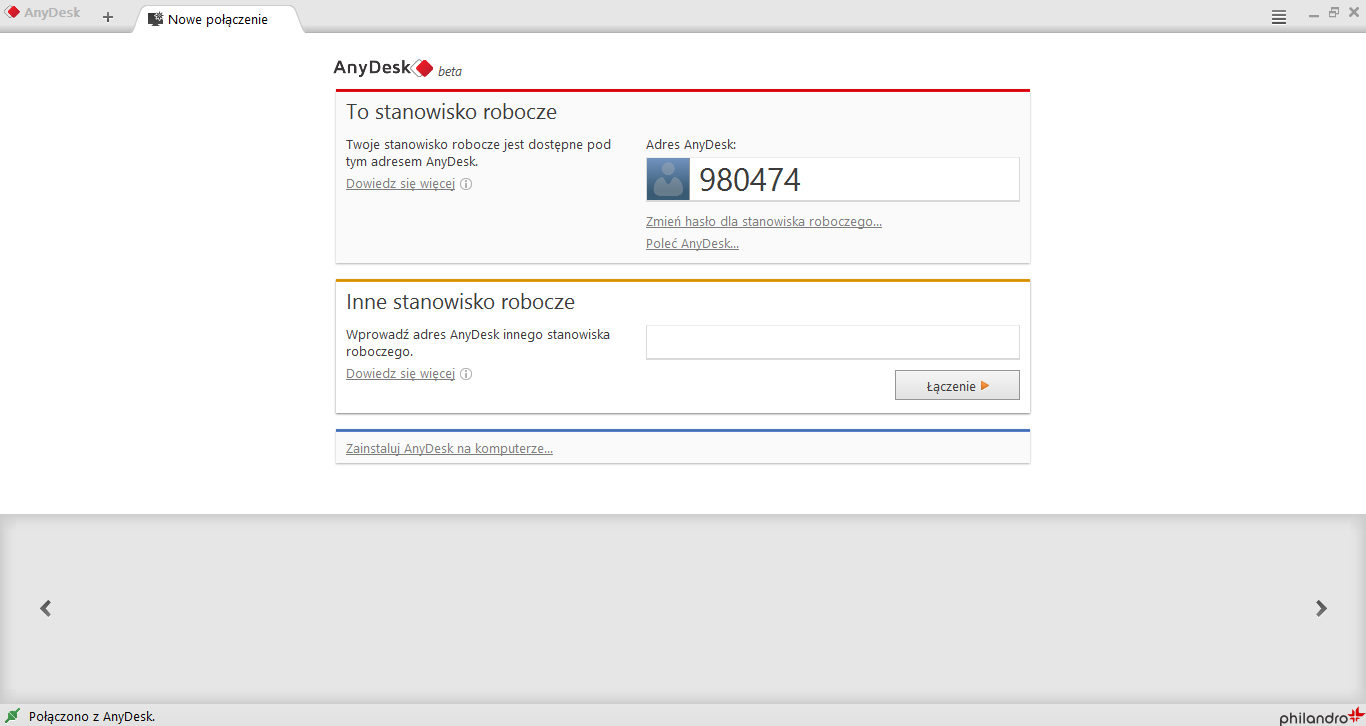The height and width of the screenshot is (726, 1366).
Task: Click the philandro logo in status bar
Action: coord(1321,717)
